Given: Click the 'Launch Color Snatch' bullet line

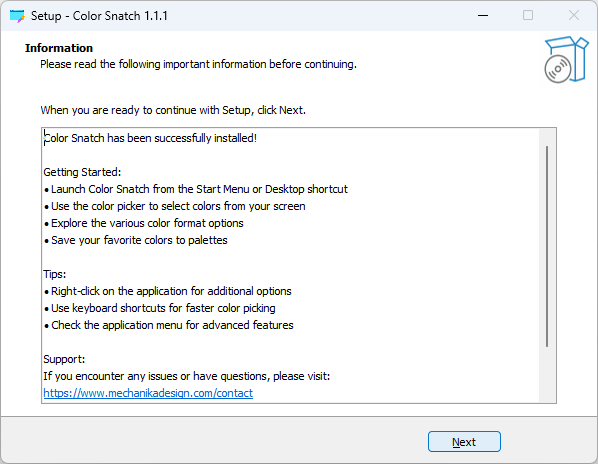Looking at the screenshot, I should 196,189.
